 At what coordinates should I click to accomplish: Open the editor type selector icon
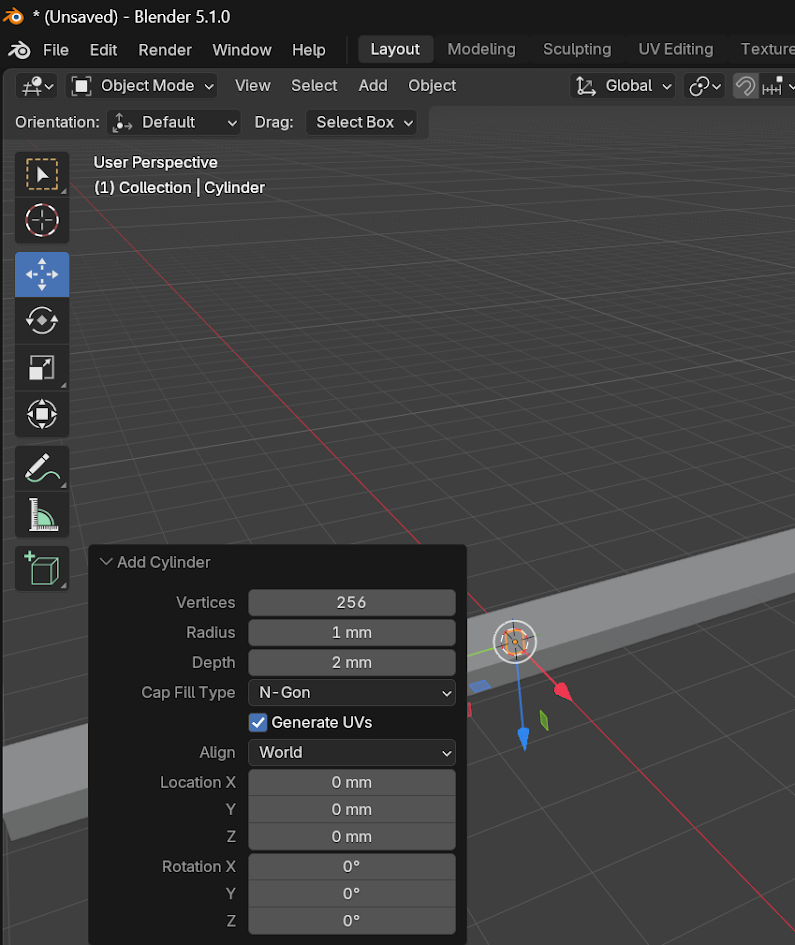coord(37,86)
